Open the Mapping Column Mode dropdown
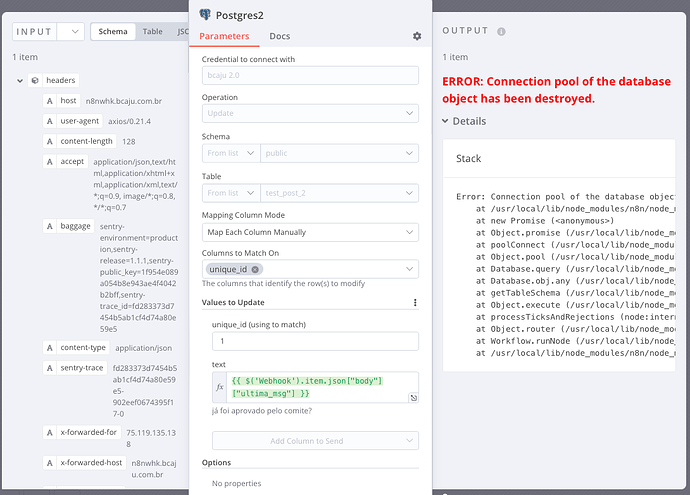 pos(309,231)
